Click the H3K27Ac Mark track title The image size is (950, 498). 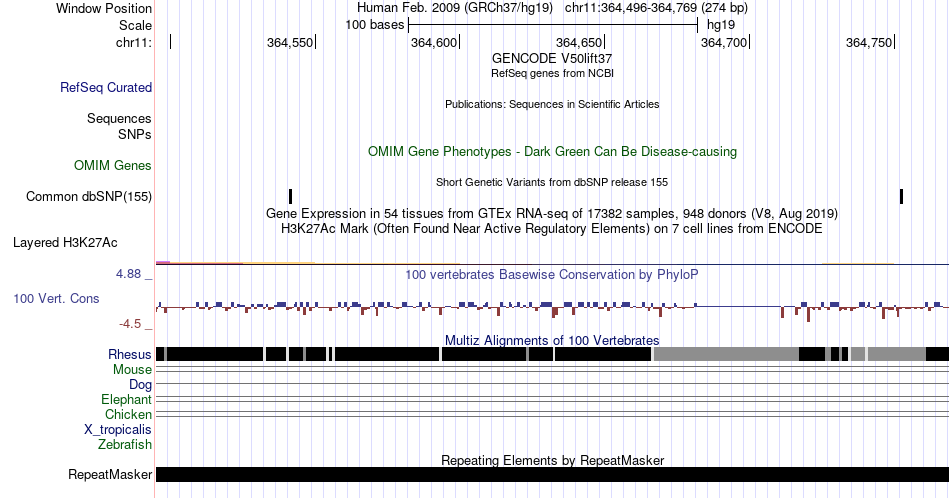tap(552, 228)
